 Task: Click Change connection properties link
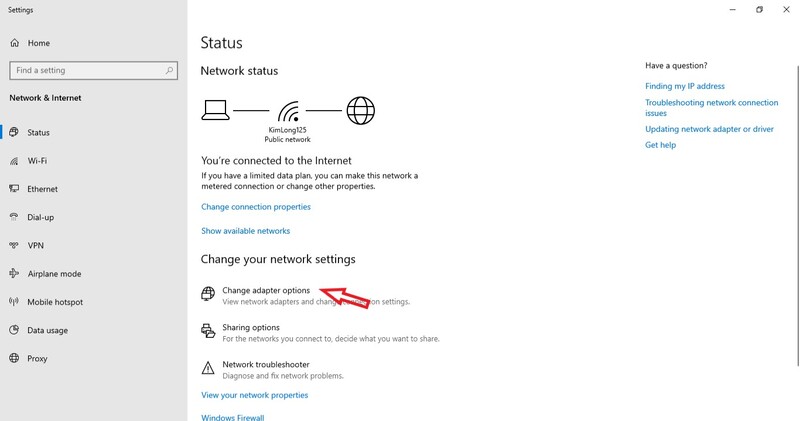256,207
